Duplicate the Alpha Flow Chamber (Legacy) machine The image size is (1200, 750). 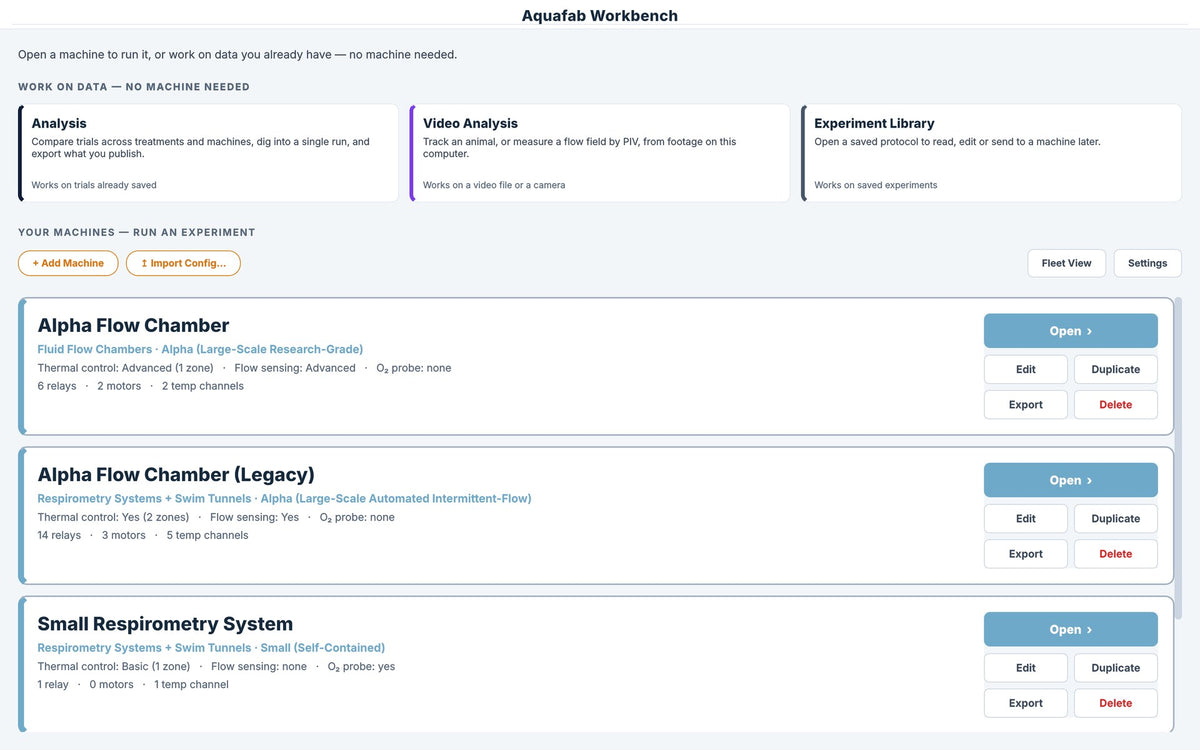pyautogui.click(x=1116, y=518)
